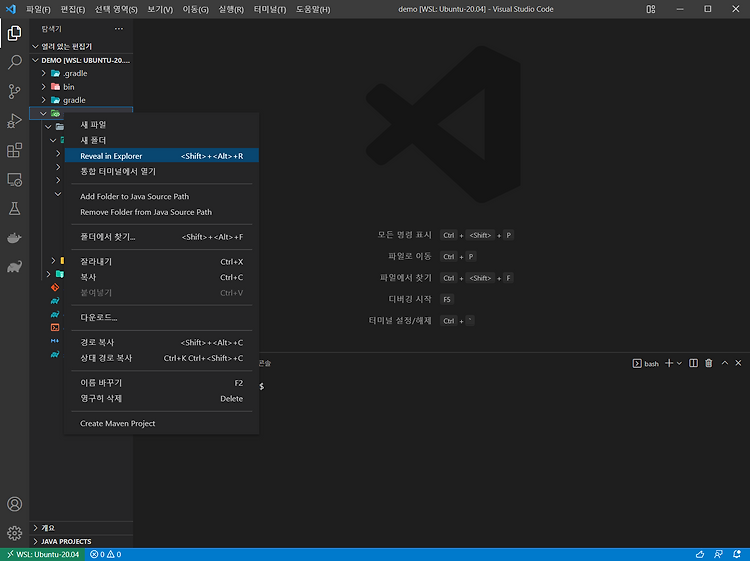The image size is (750, 561).
Task: Open the 파일(F) menu
Action: point(38,9)
